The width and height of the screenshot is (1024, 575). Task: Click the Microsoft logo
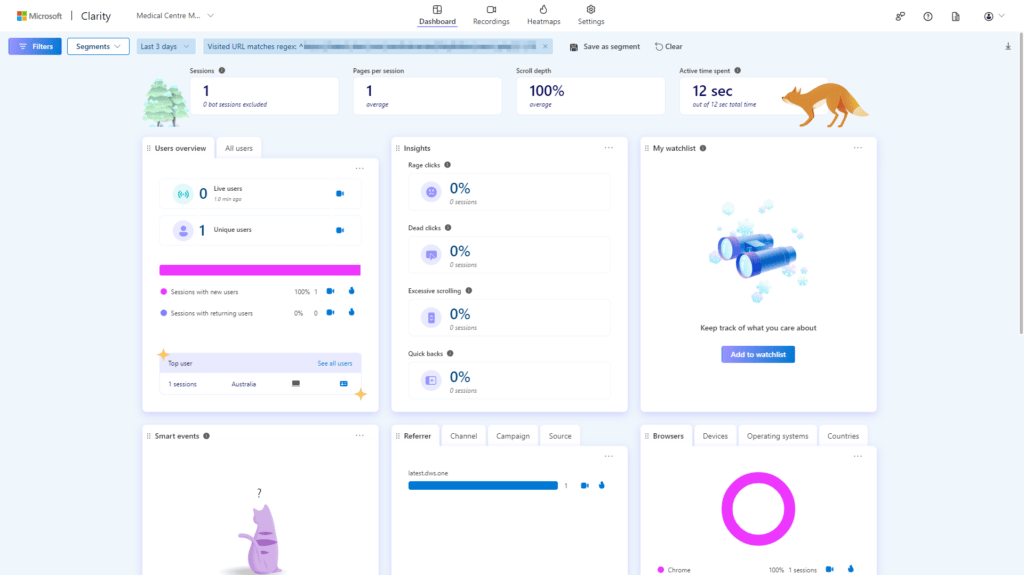tap(39, 16)
